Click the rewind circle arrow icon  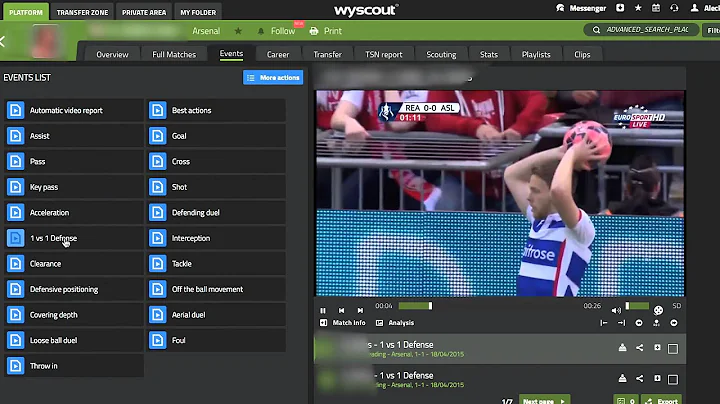coord(639,323)
